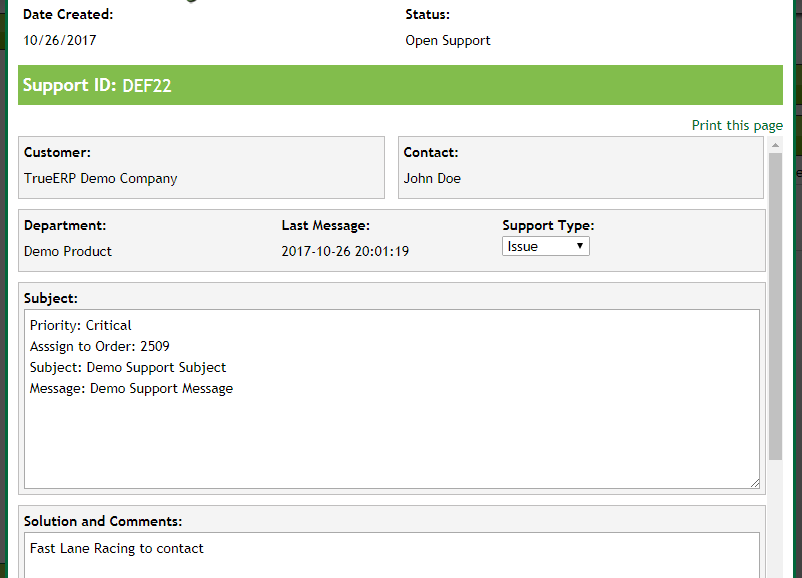Screen dimensions: 802x578
Task: Click the arrow on the Issue select box
Action: click(580, 246)
